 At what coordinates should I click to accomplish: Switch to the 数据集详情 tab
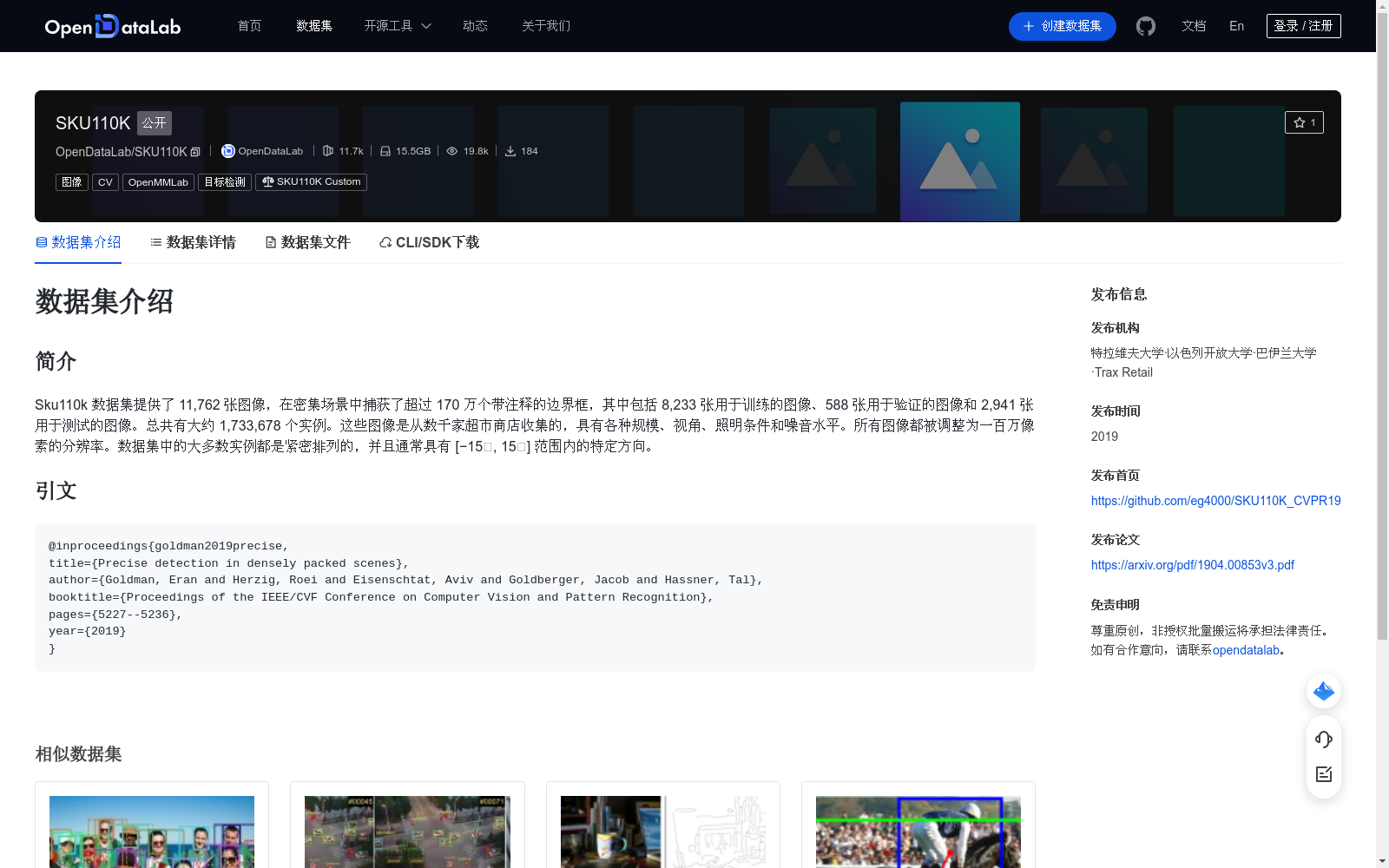(201, 242)
